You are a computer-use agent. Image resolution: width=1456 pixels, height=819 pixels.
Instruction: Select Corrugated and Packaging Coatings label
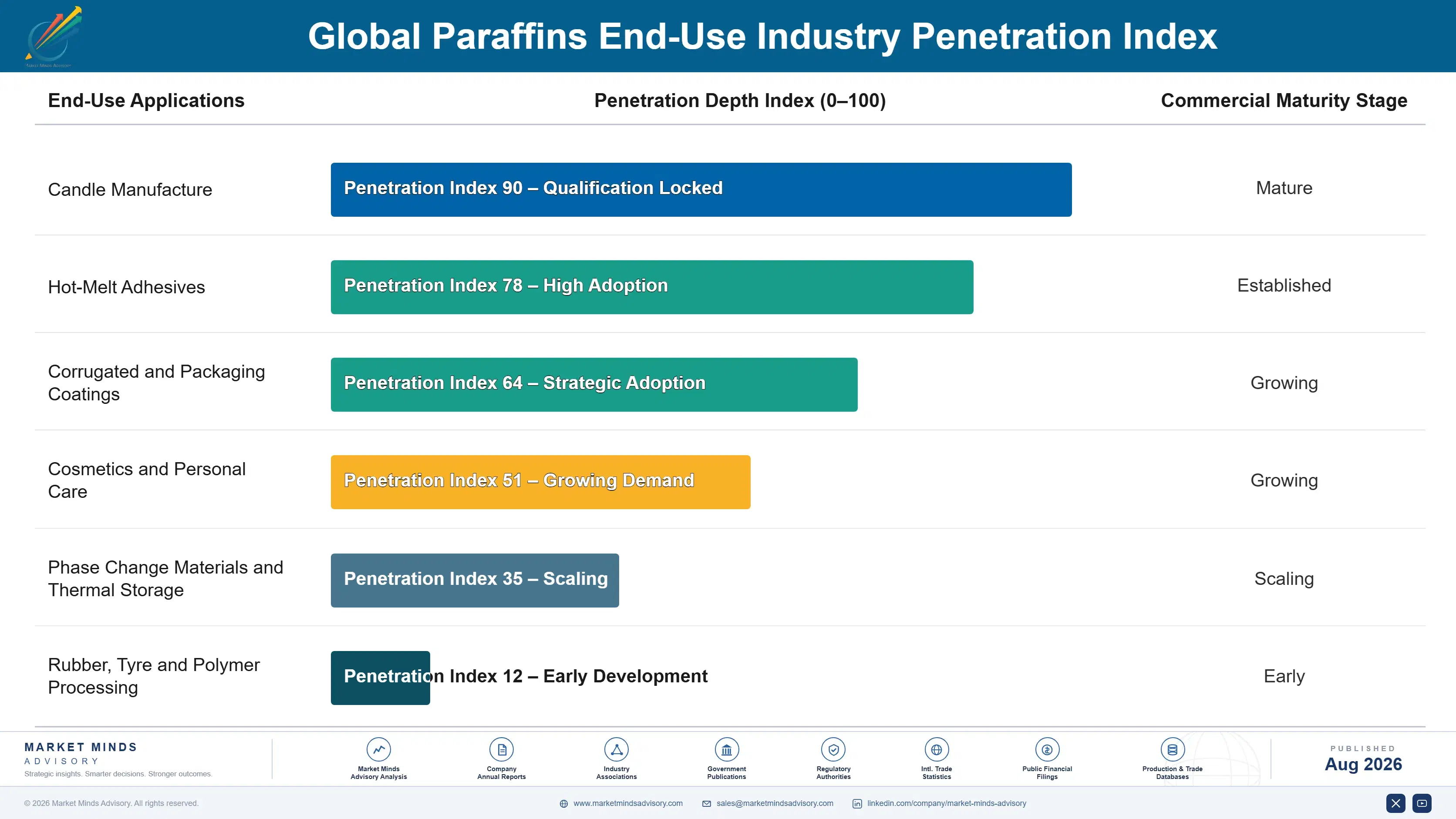coord(157,383)
